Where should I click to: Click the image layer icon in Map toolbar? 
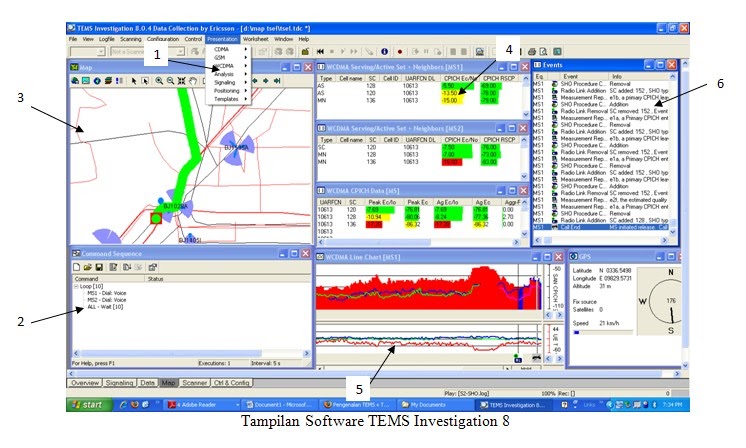[x=86, y=81]
